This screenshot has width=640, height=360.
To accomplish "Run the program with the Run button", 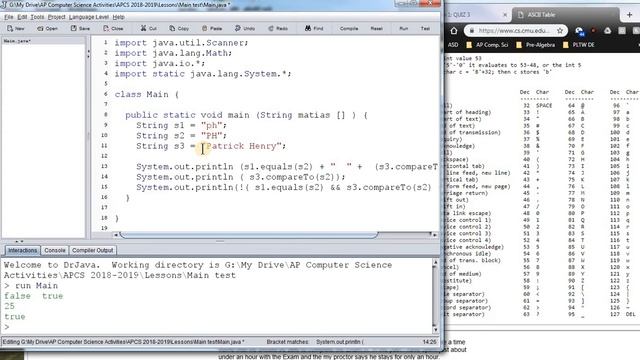I will 404,29.
